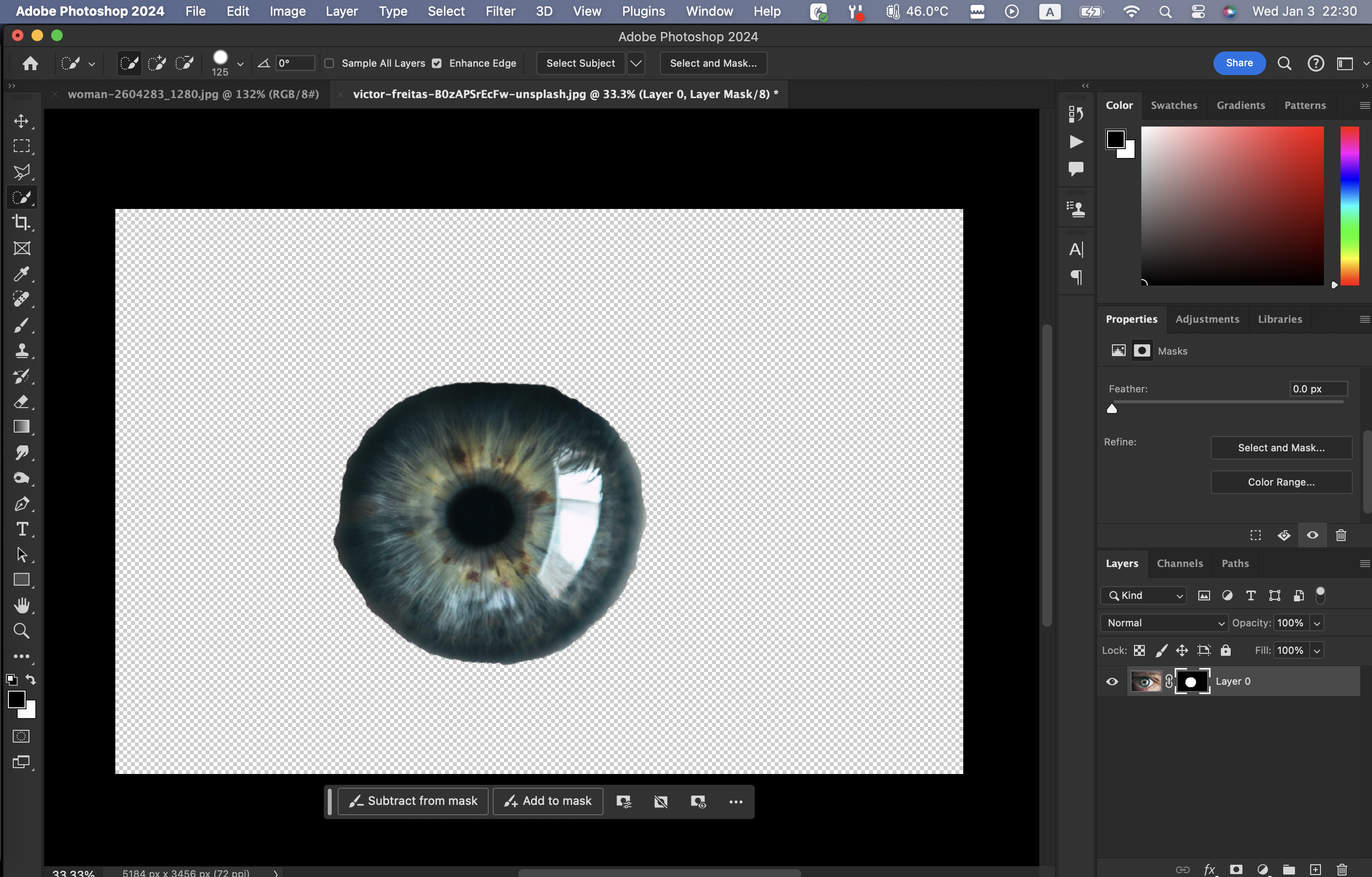This screenshot has height=877, width=1372.
Task: Select the Eyedropper tool
Action: coord(21,274)
